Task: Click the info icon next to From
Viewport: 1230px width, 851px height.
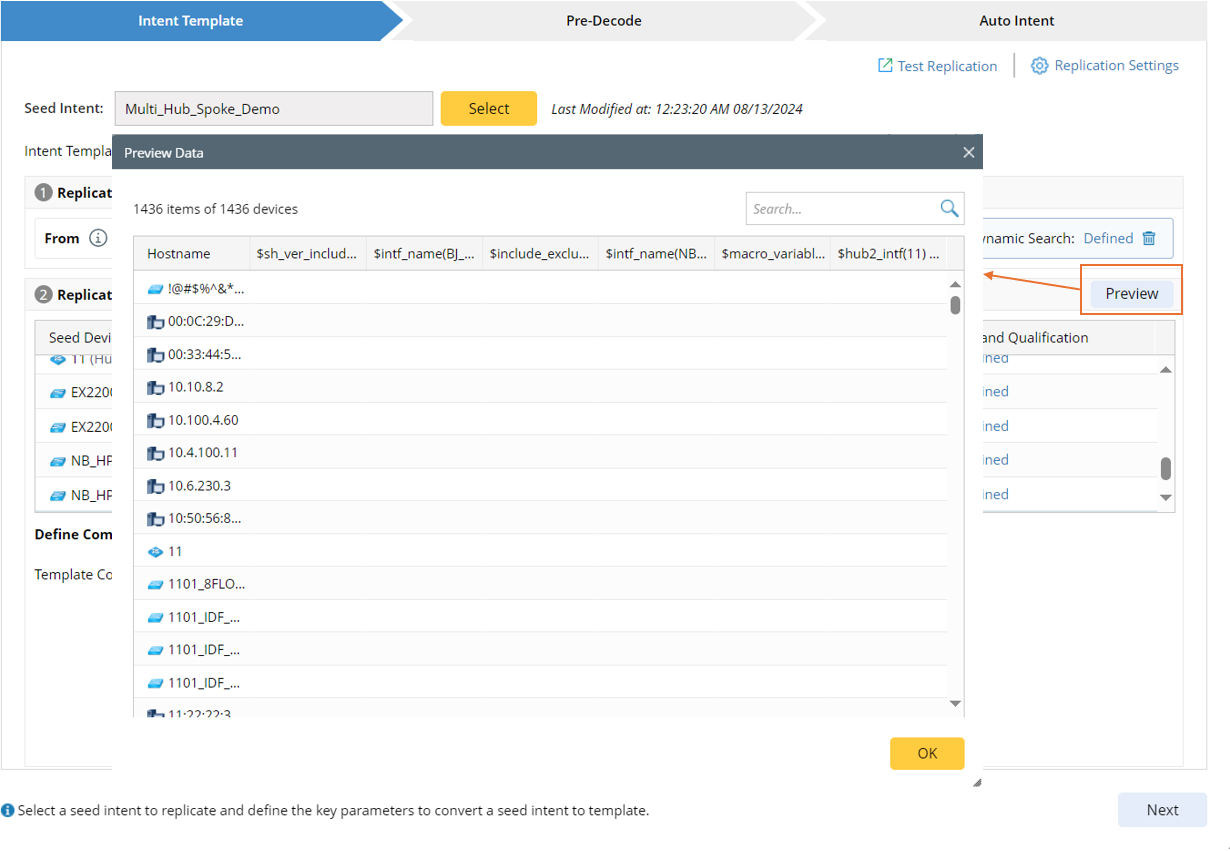Action: coord(98,239)
